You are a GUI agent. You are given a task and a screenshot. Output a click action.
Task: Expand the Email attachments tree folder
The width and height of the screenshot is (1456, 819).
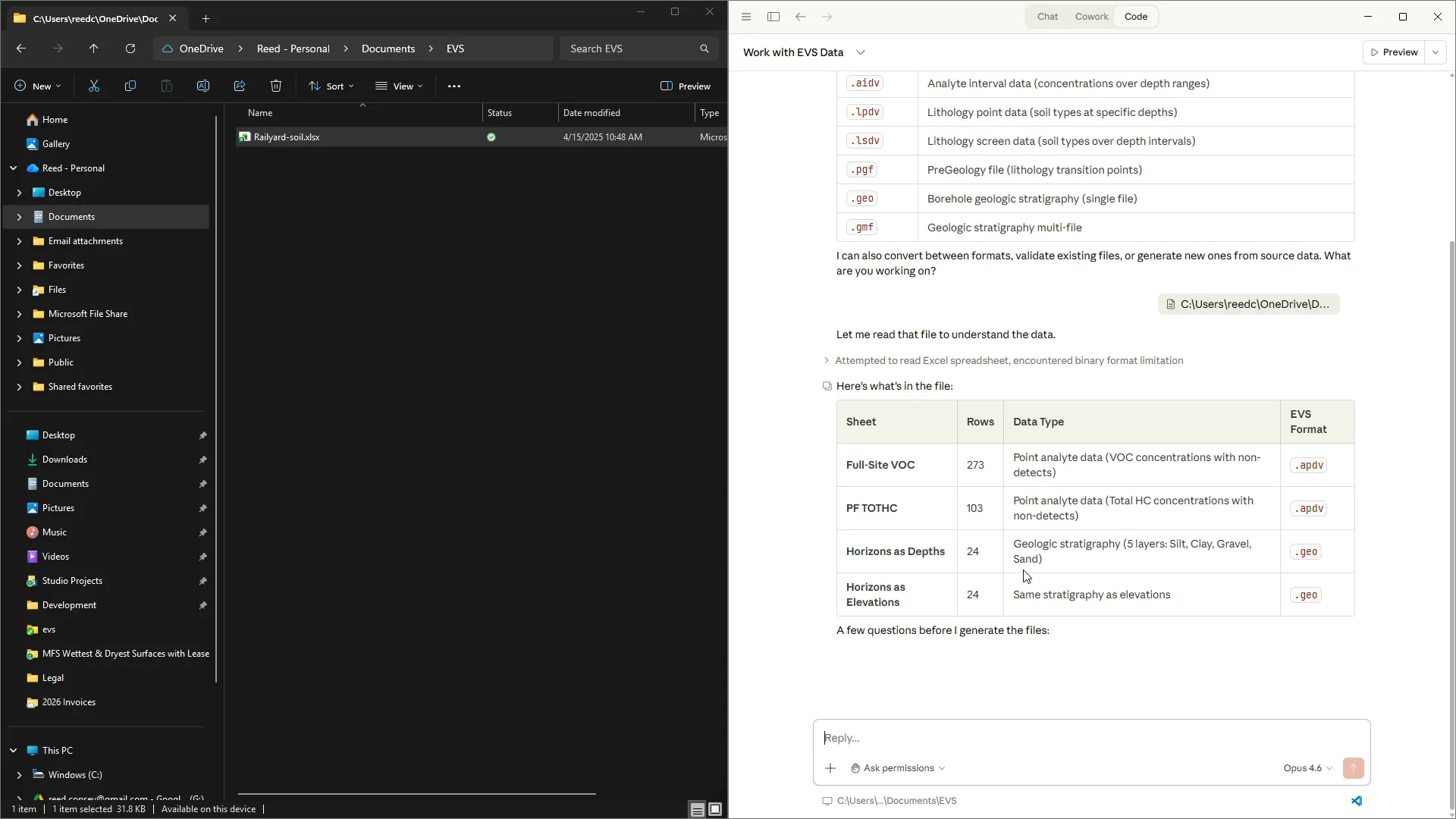click(x=19, y=241)
